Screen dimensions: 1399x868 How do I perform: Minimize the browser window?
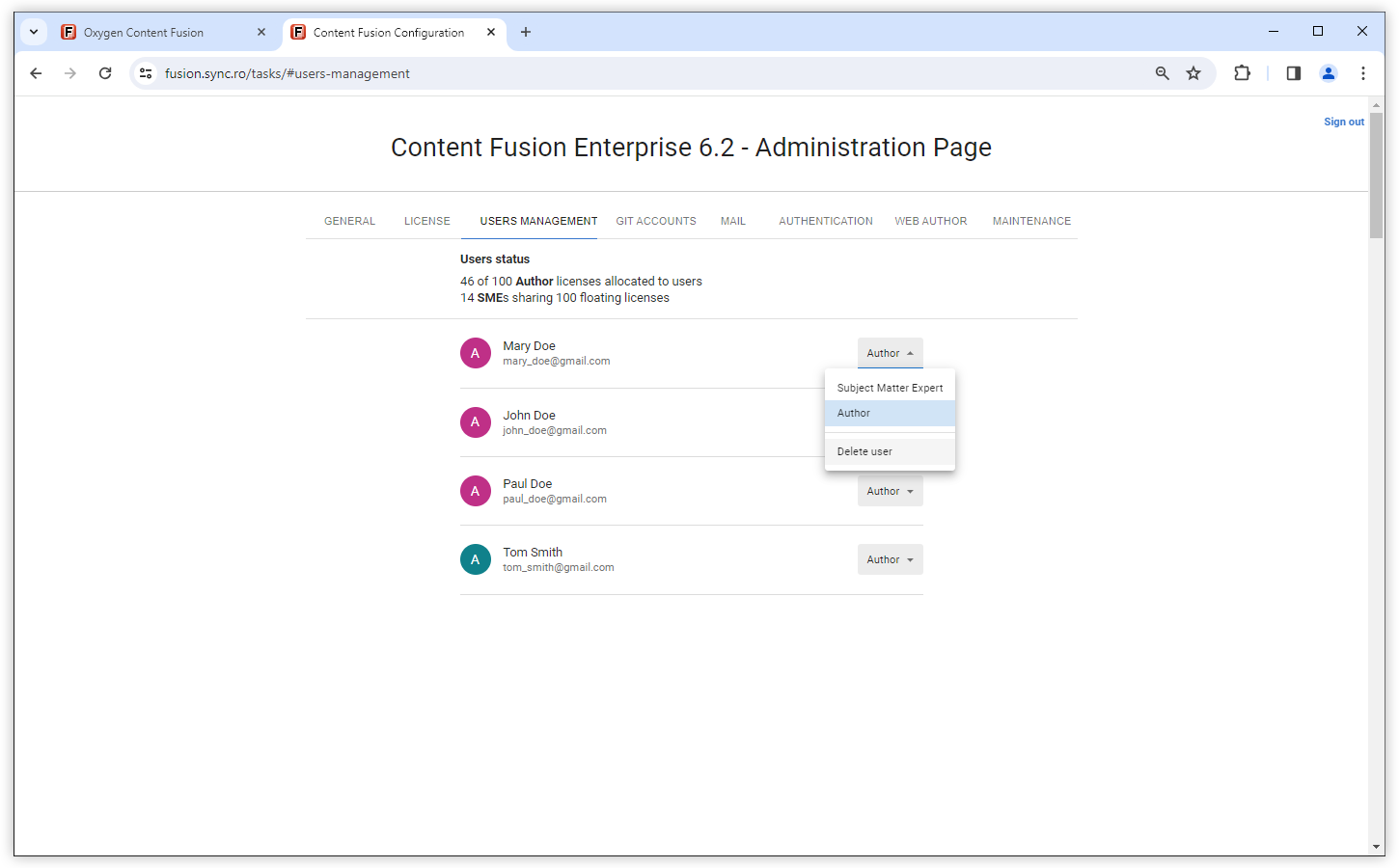[x=1274, y=32]
